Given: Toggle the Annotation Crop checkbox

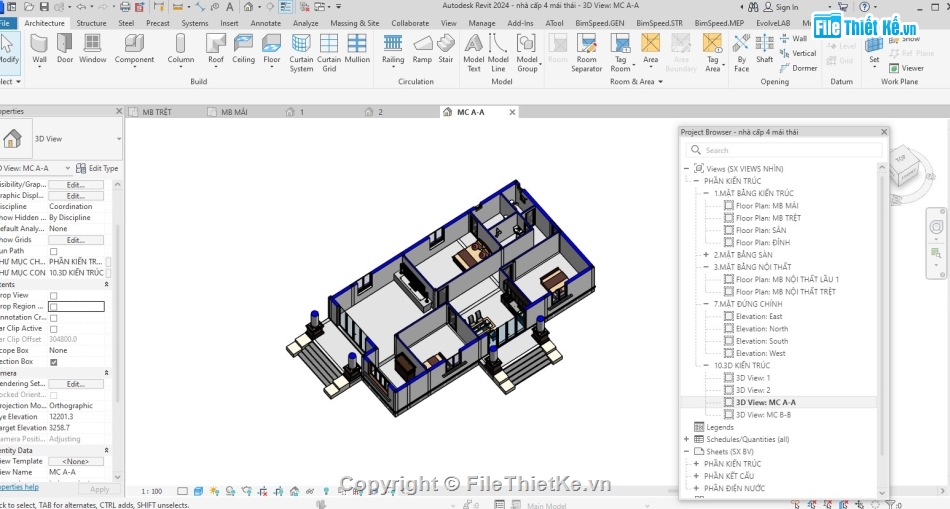Looking at the screenshot, I should 53,318.
